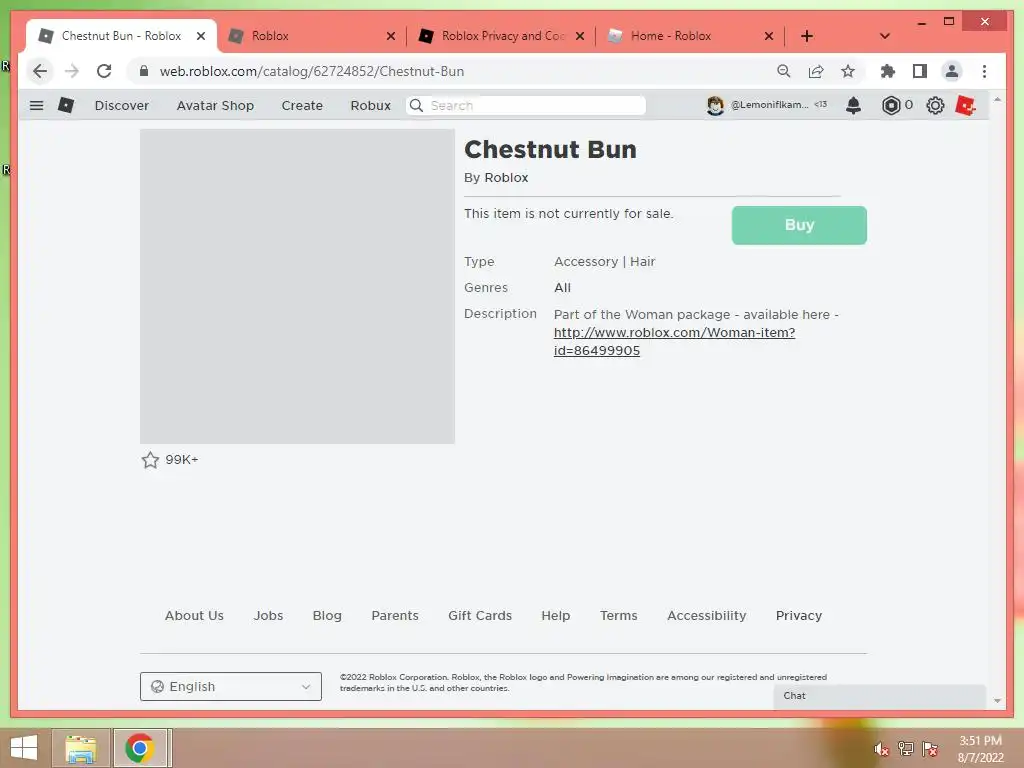Image resolution: width=1024 pixels, height=768 pixels.
Task: Click the green Buy button
Action: (x=799, y=225)
